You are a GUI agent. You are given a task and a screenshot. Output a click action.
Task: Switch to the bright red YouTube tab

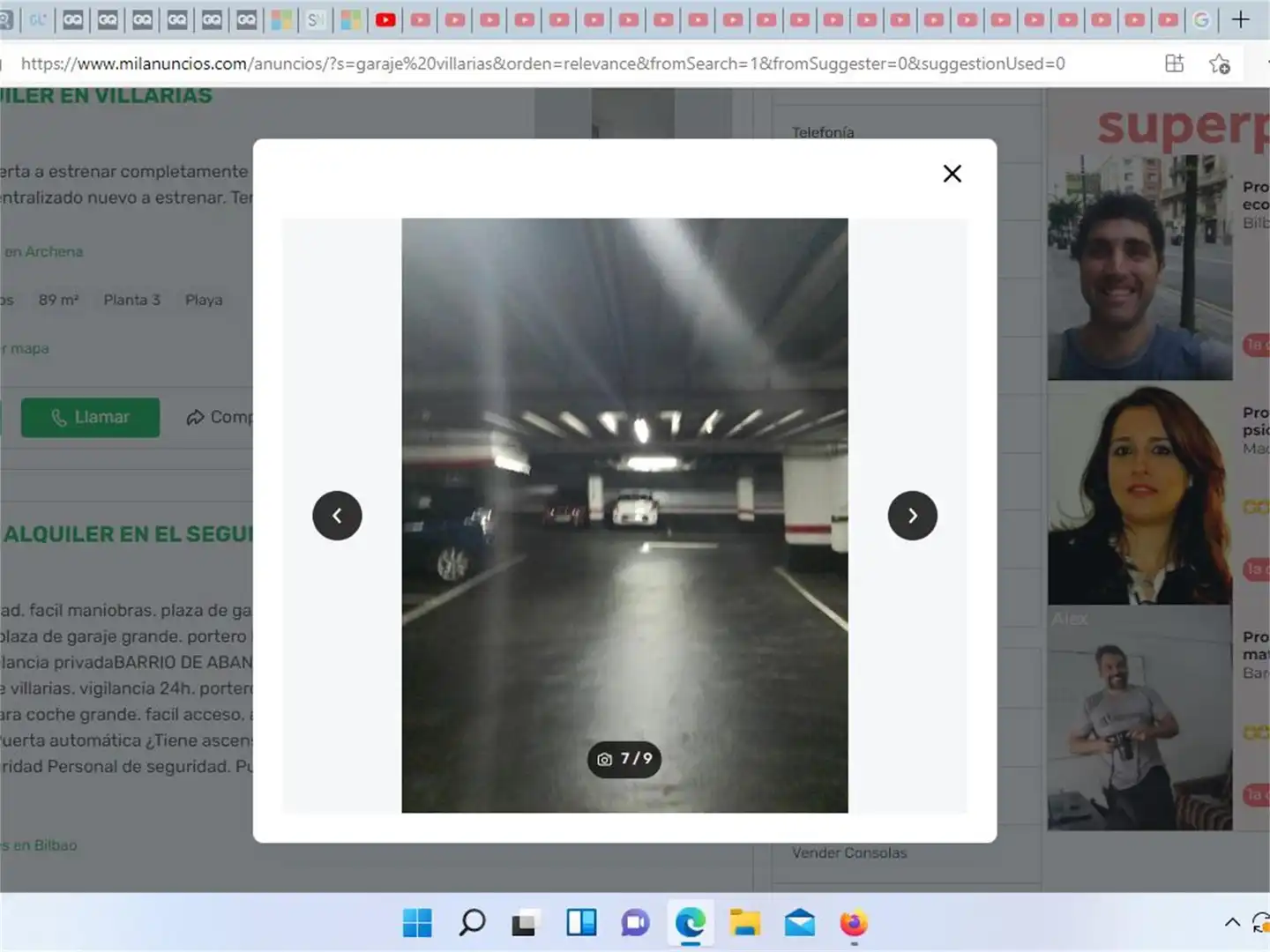point(385,19)
